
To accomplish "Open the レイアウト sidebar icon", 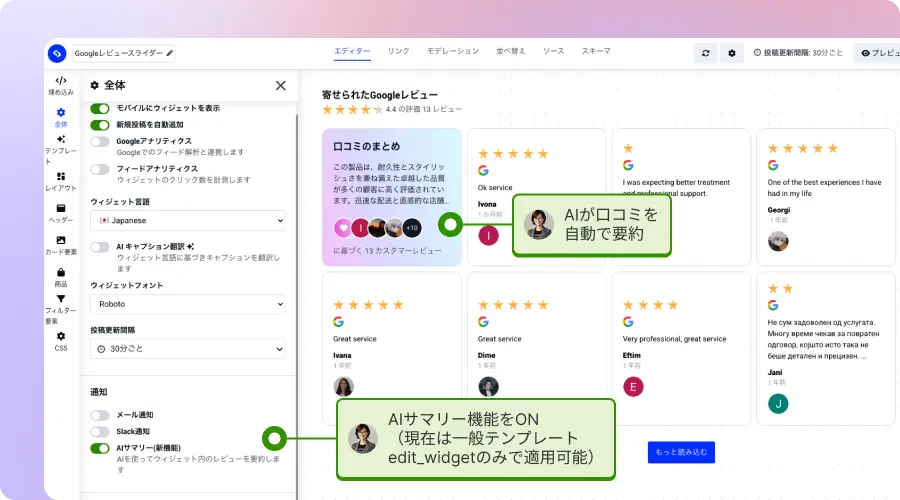I will 61,181.
